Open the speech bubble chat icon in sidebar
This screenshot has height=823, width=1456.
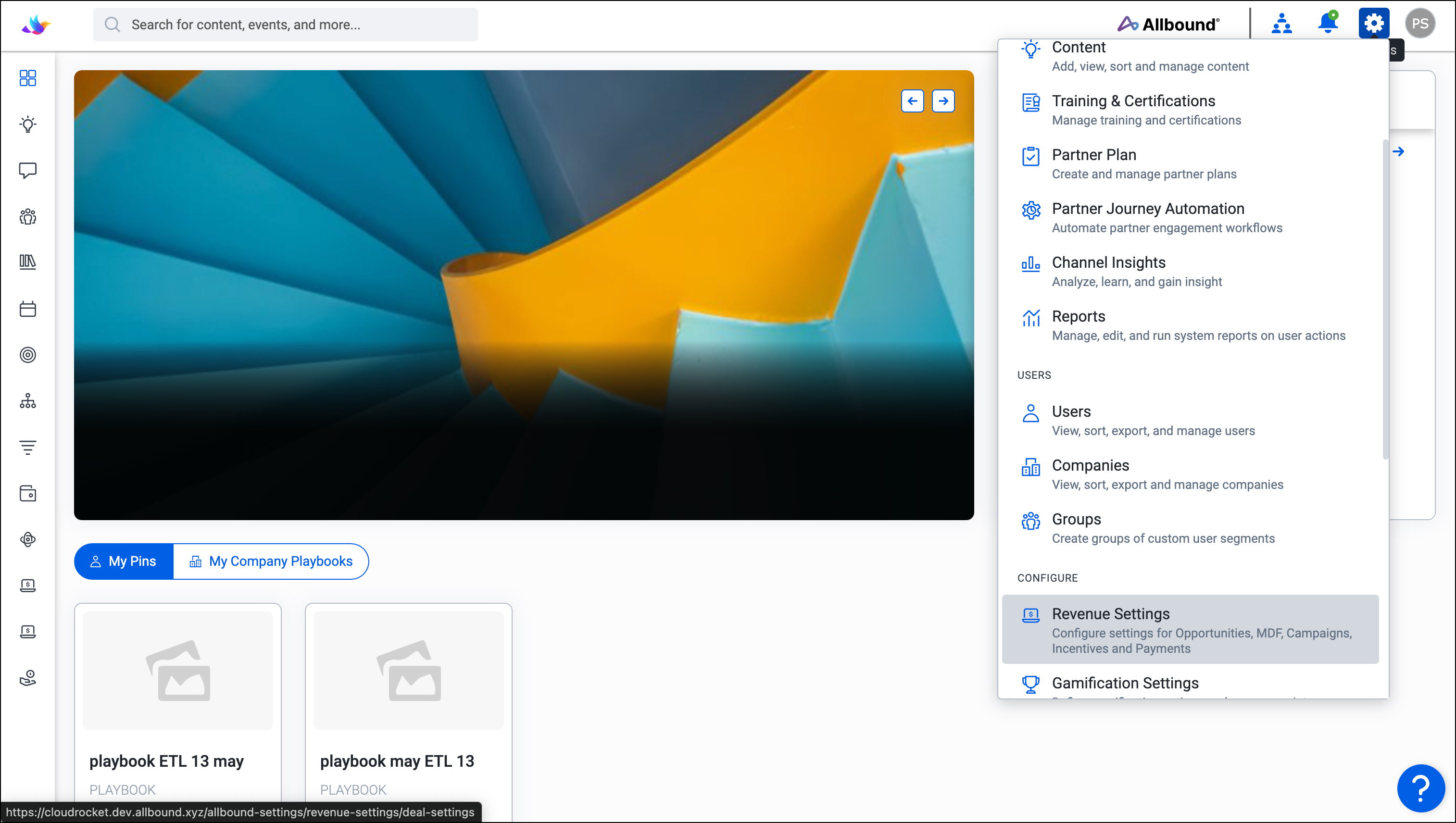coord(28,170)
